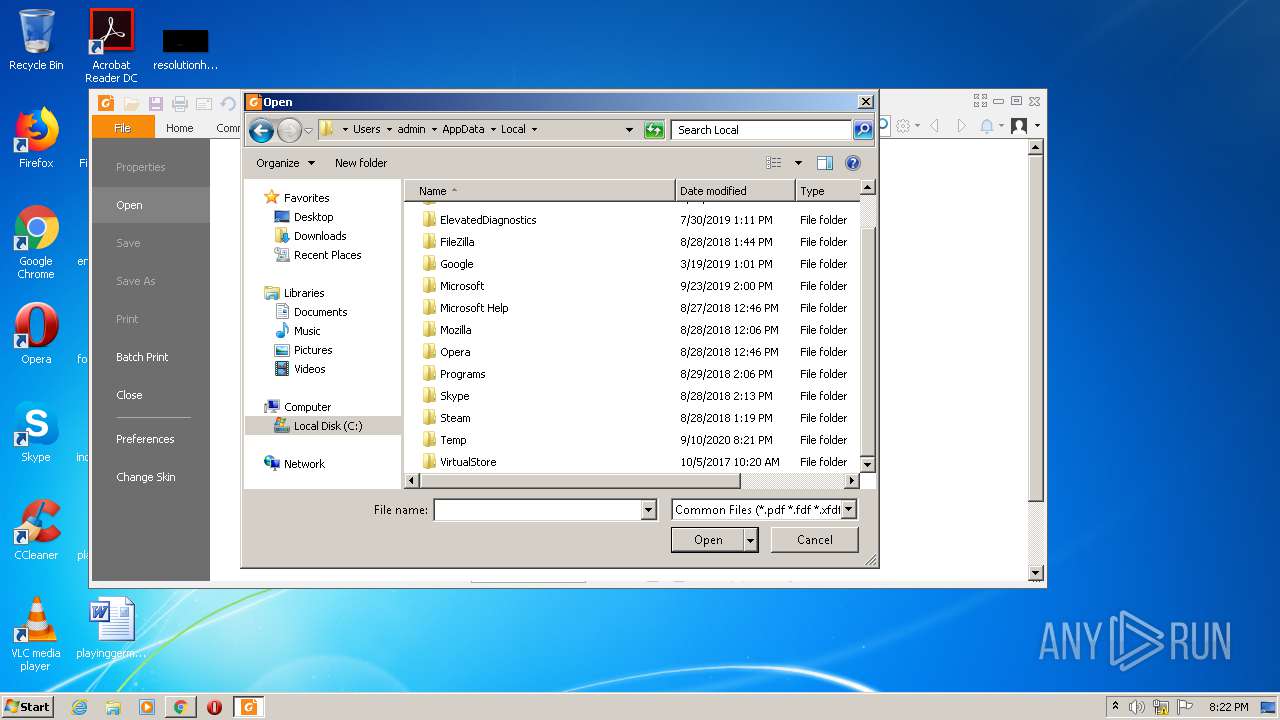Image resolution: width=1280 pixels, height=720 pixels.
Task: Click the change view icon
Action: (773, 163)
